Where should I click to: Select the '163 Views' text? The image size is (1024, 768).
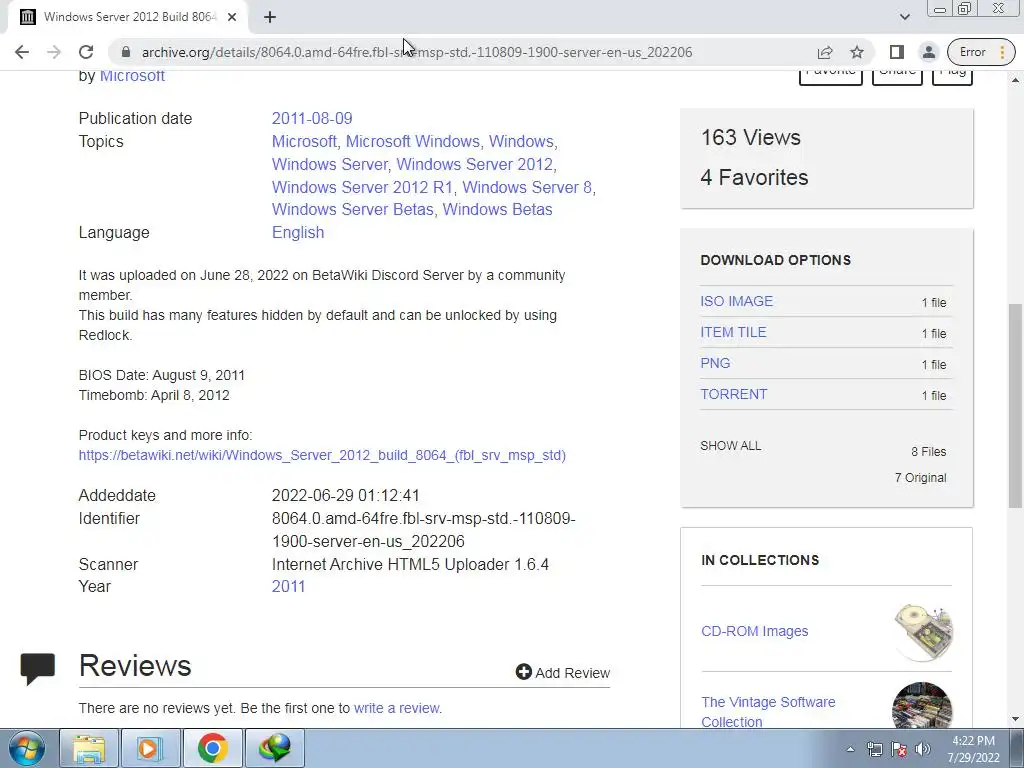click(x=750, y=137)
